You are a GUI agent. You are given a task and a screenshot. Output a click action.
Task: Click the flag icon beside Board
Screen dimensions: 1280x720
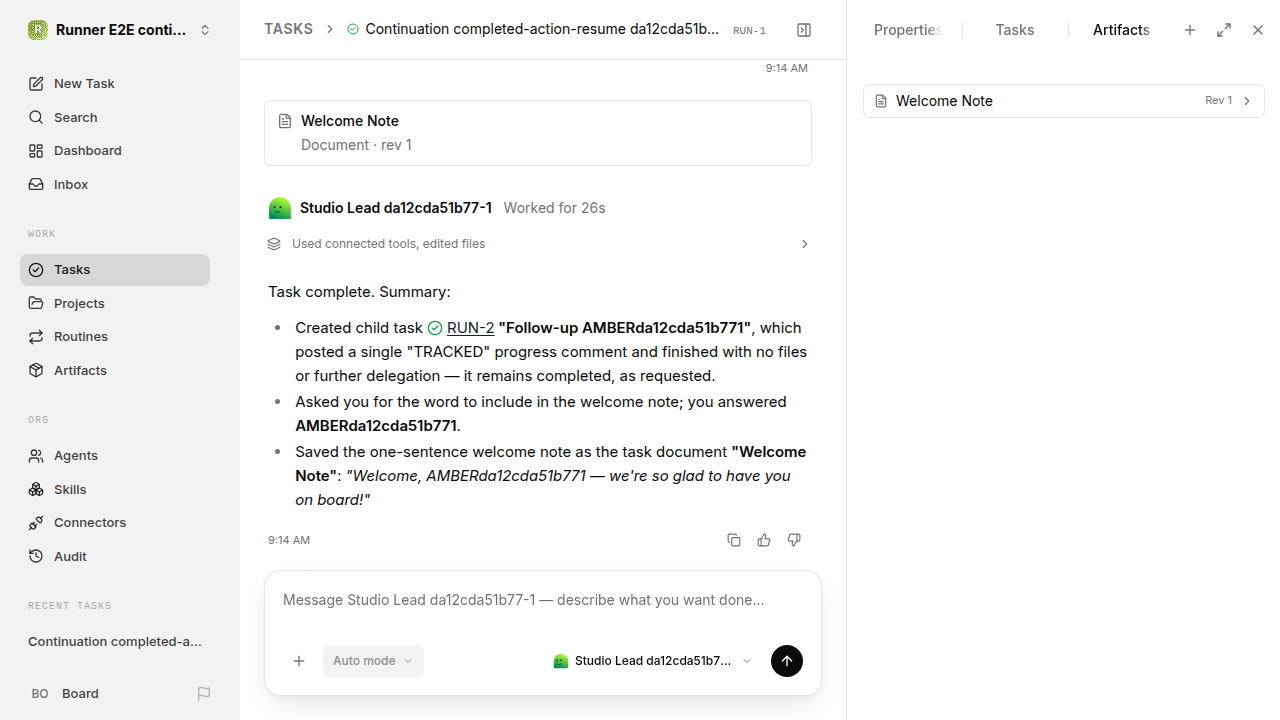tap(204, 693)
